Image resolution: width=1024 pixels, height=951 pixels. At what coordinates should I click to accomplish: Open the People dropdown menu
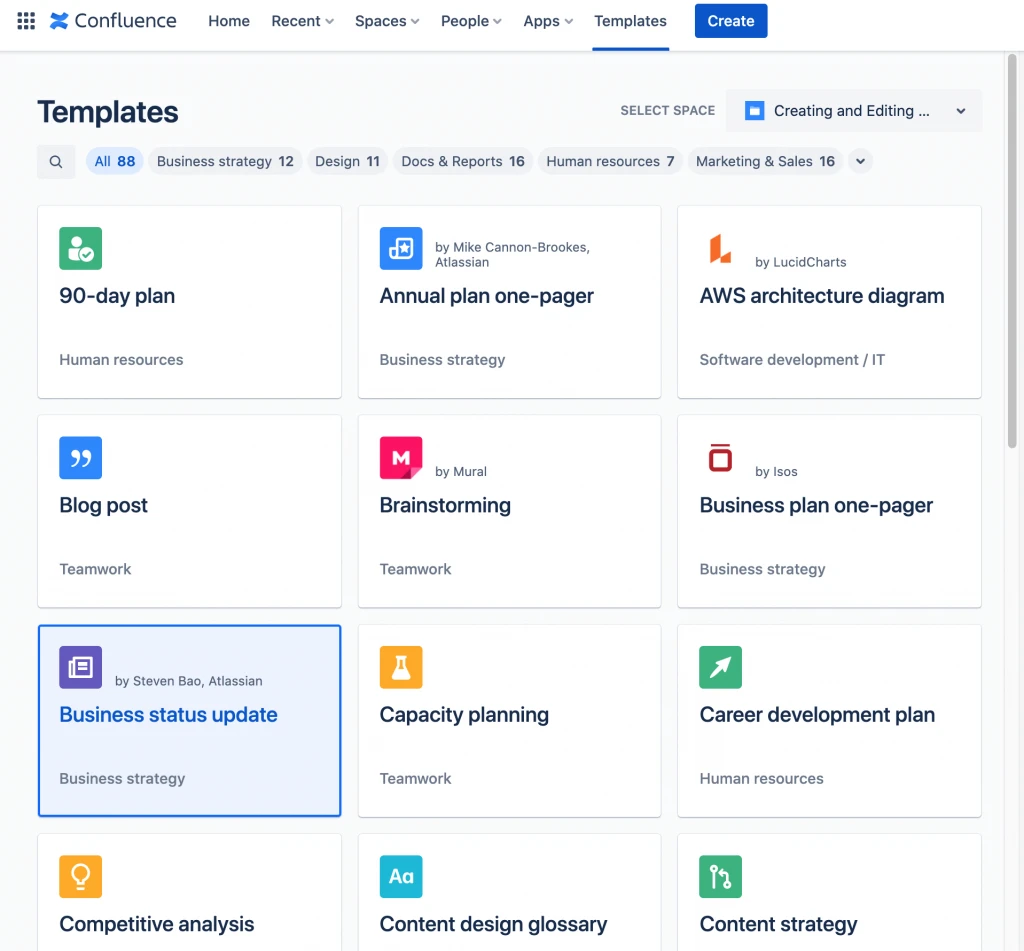coord(471,21)
